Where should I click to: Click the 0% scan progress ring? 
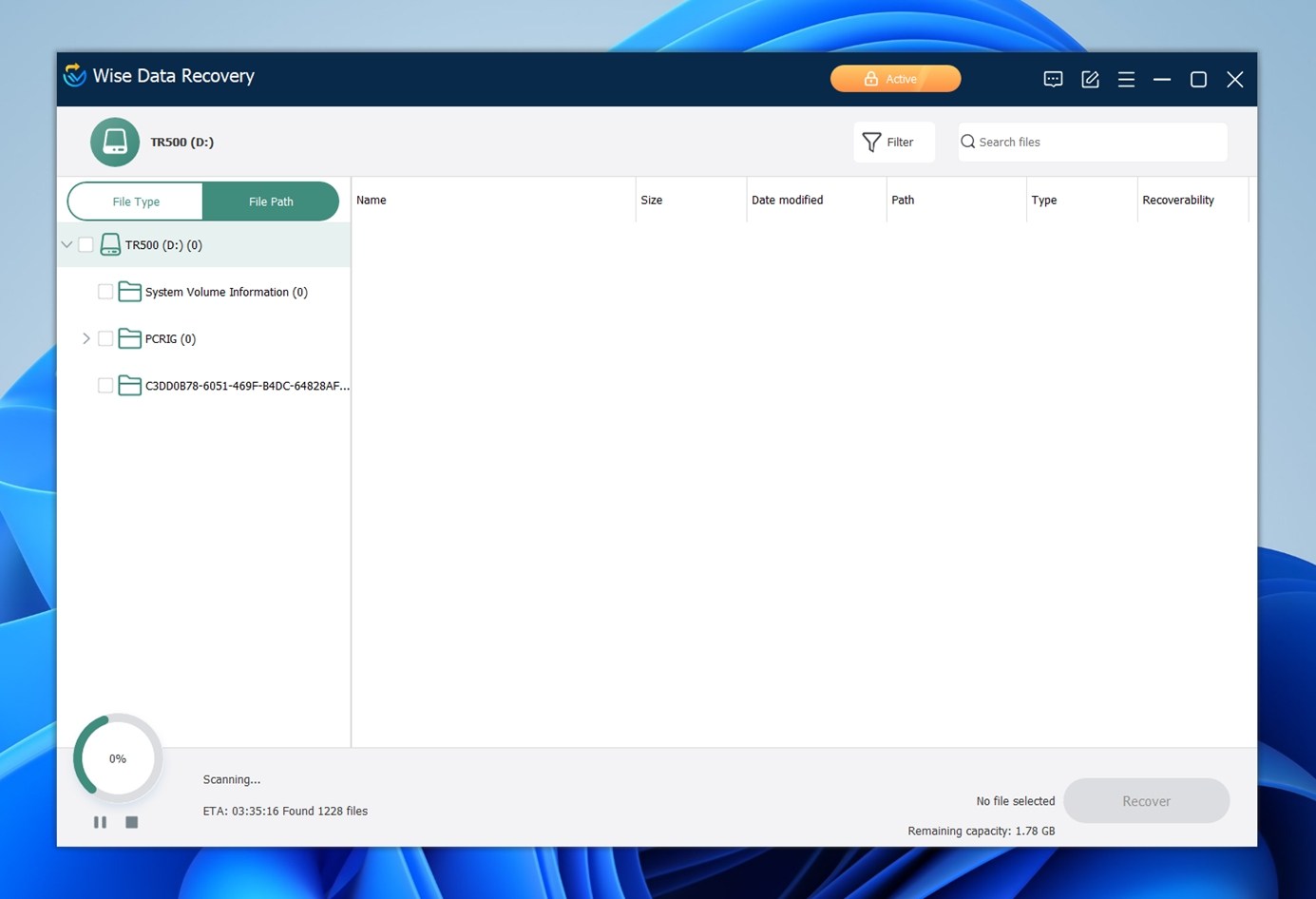[x=118, y=758]
